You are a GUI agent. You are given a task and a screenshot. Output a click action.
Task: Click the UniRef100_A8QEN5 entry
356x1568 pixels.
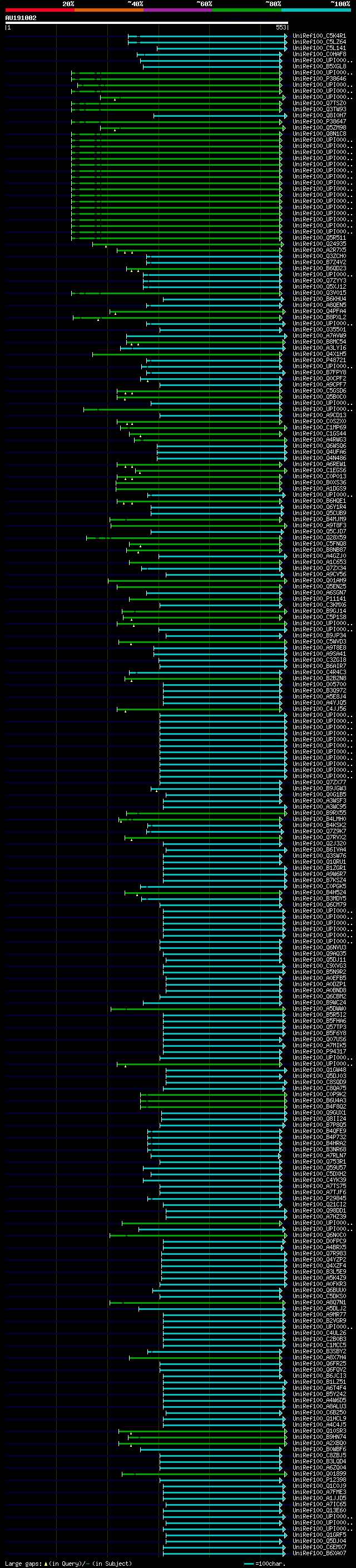tap(319, 305)
